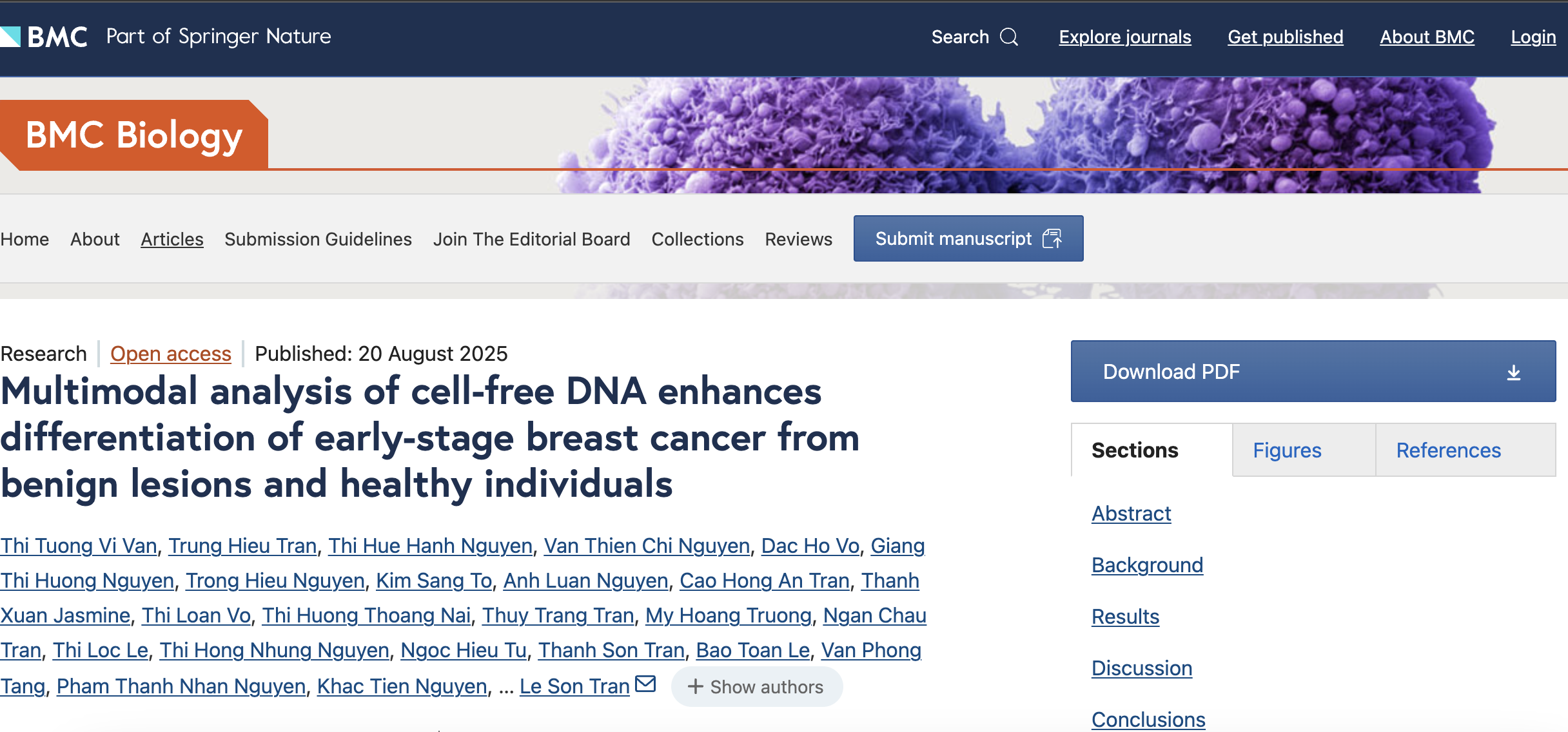This screenshot has width=1568, height=732.
Task: Navigate to the Login page
Action: pyautogui.click(x=1533, y=37)
